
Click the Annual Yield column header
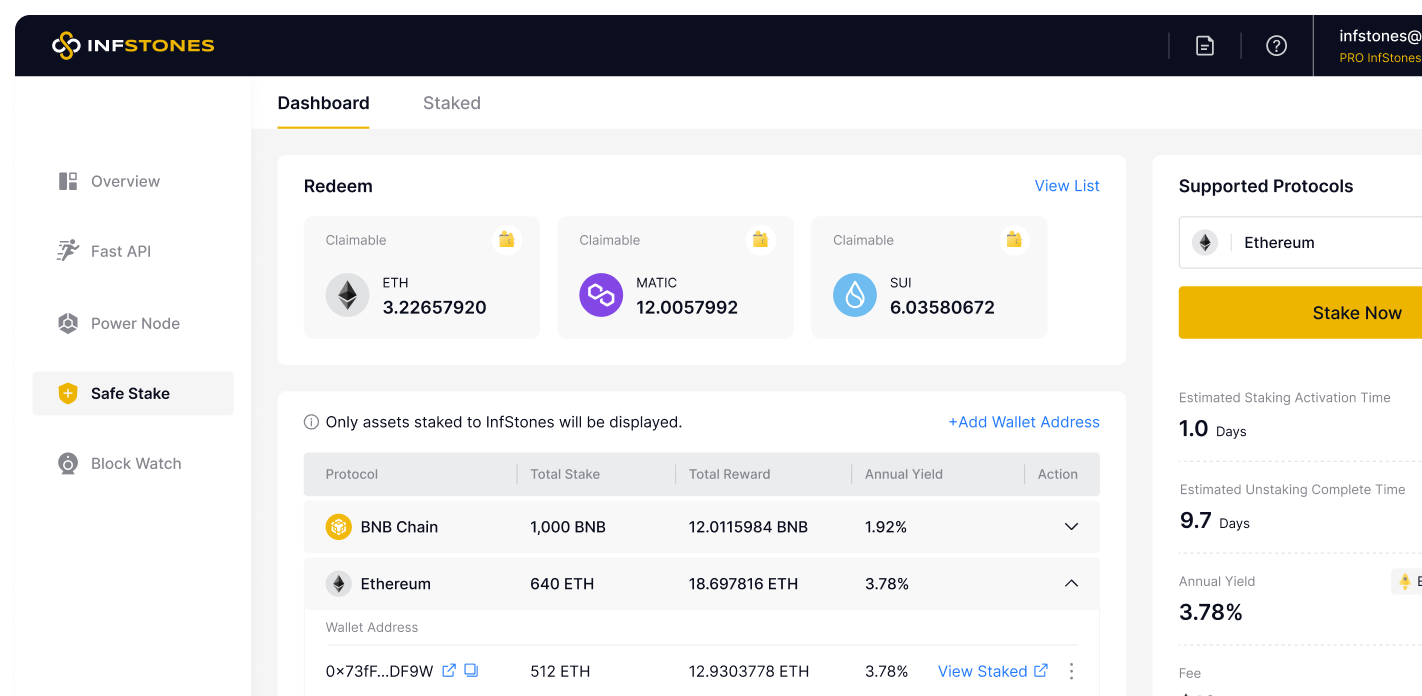(904, 474)
